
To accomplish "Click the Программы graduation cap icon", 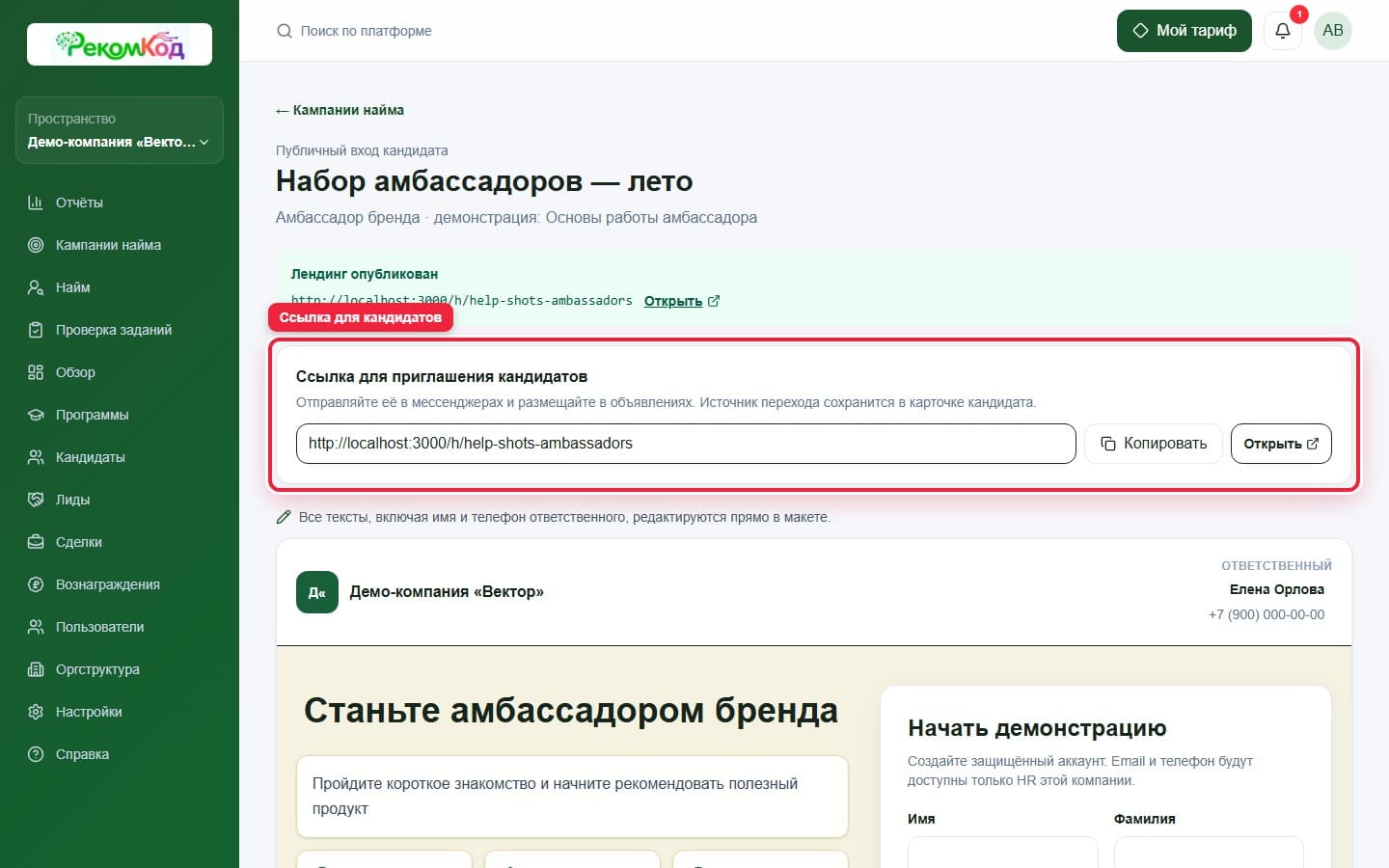I will coord(36,415).
